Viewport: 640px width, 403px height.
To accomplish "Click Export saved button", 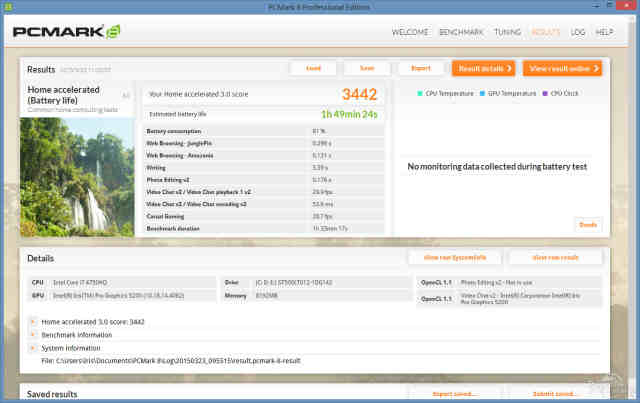I will 453,394.
